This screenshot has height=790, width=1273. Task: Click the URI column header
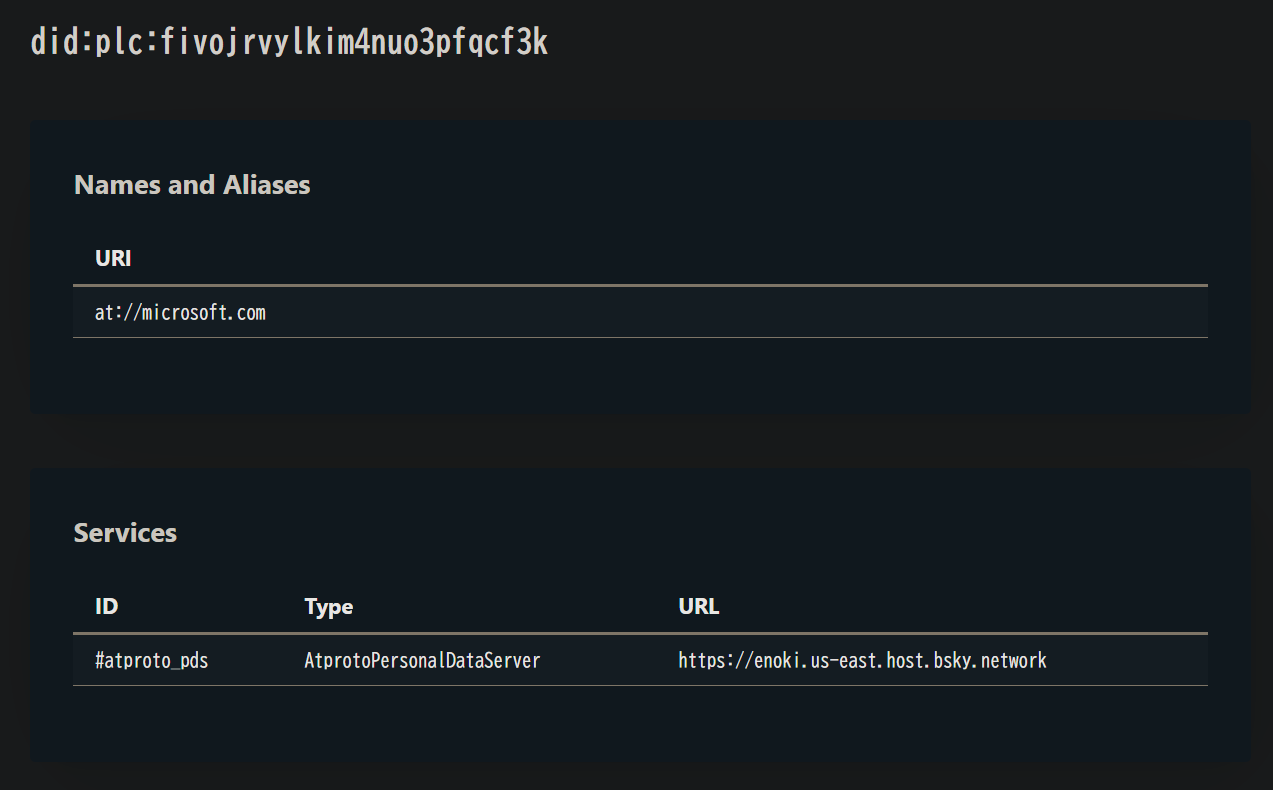pos(113,258)
